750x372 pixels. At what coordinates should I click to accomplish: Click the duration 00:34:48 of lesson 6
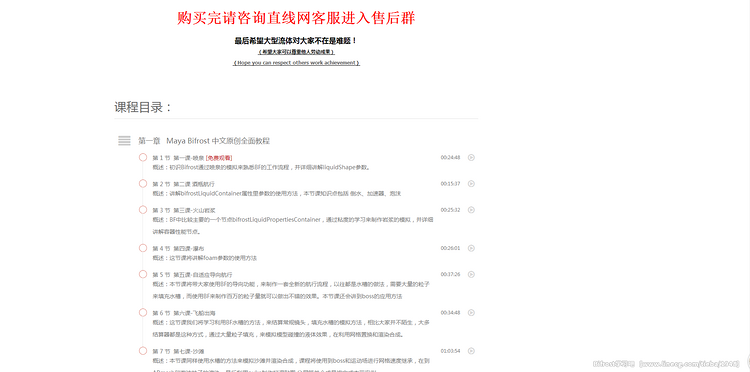451,313
